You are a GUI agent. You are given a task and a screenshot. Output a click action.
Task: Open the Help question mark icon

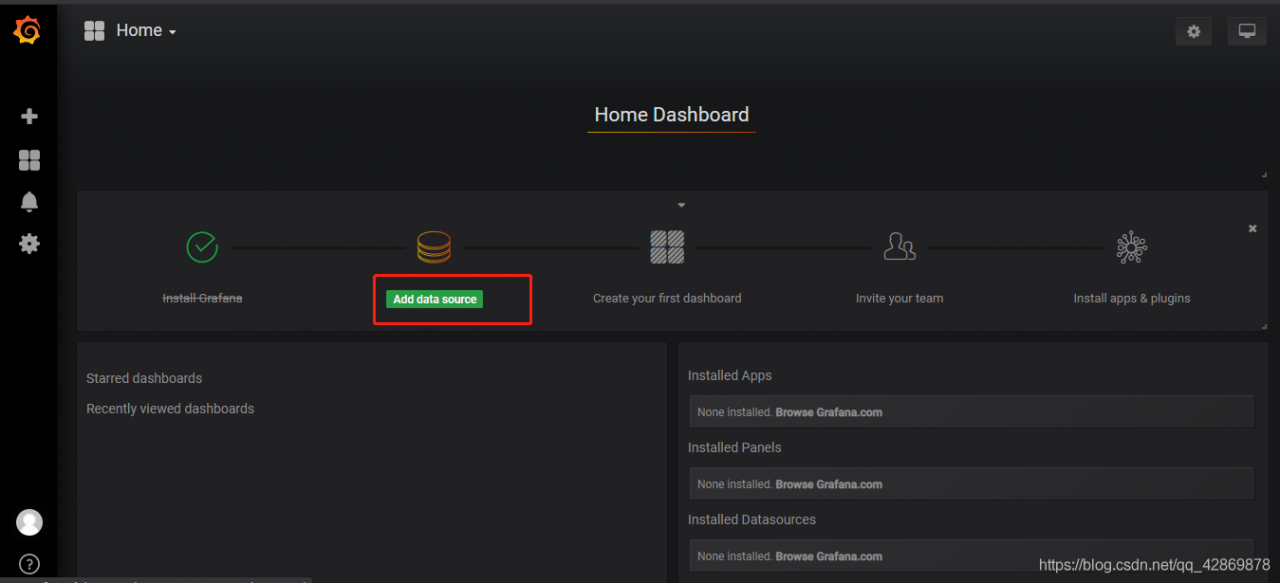click(29, 564)
